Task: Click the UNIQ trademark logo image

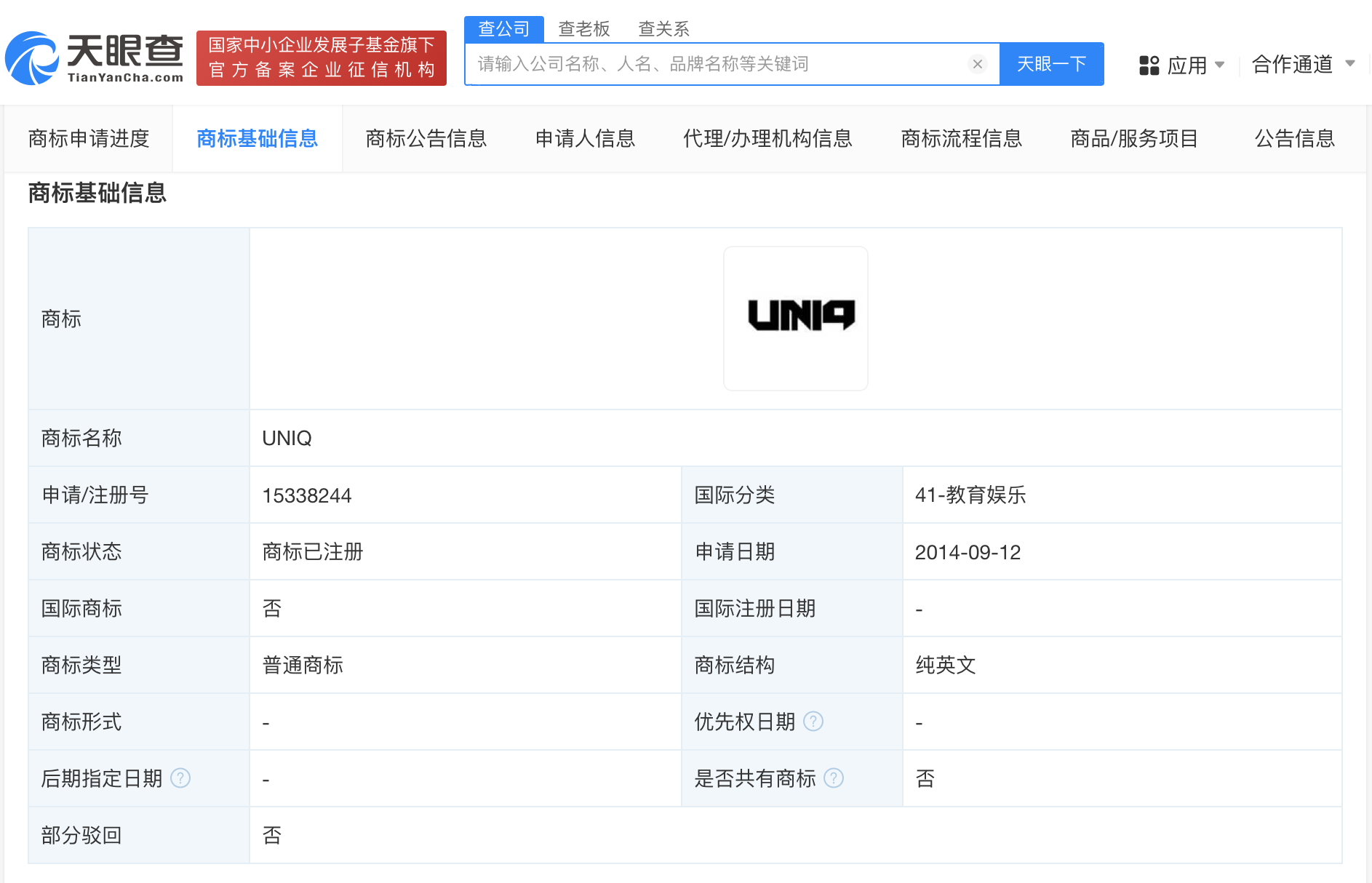Action: [x=795, y=318]
